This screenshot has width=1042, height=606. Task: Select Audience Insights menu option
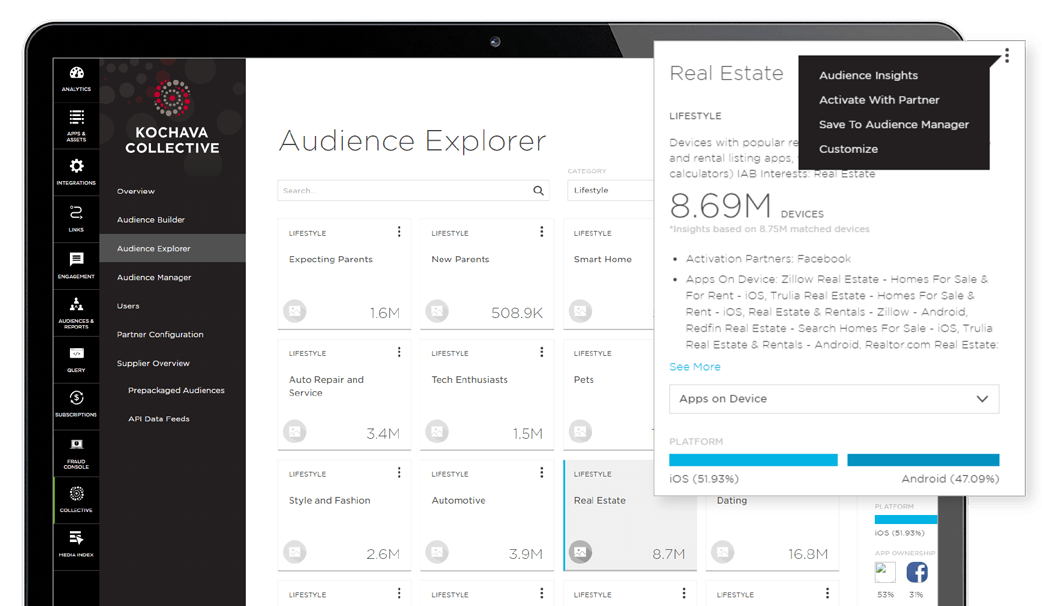tap(868, 75)
